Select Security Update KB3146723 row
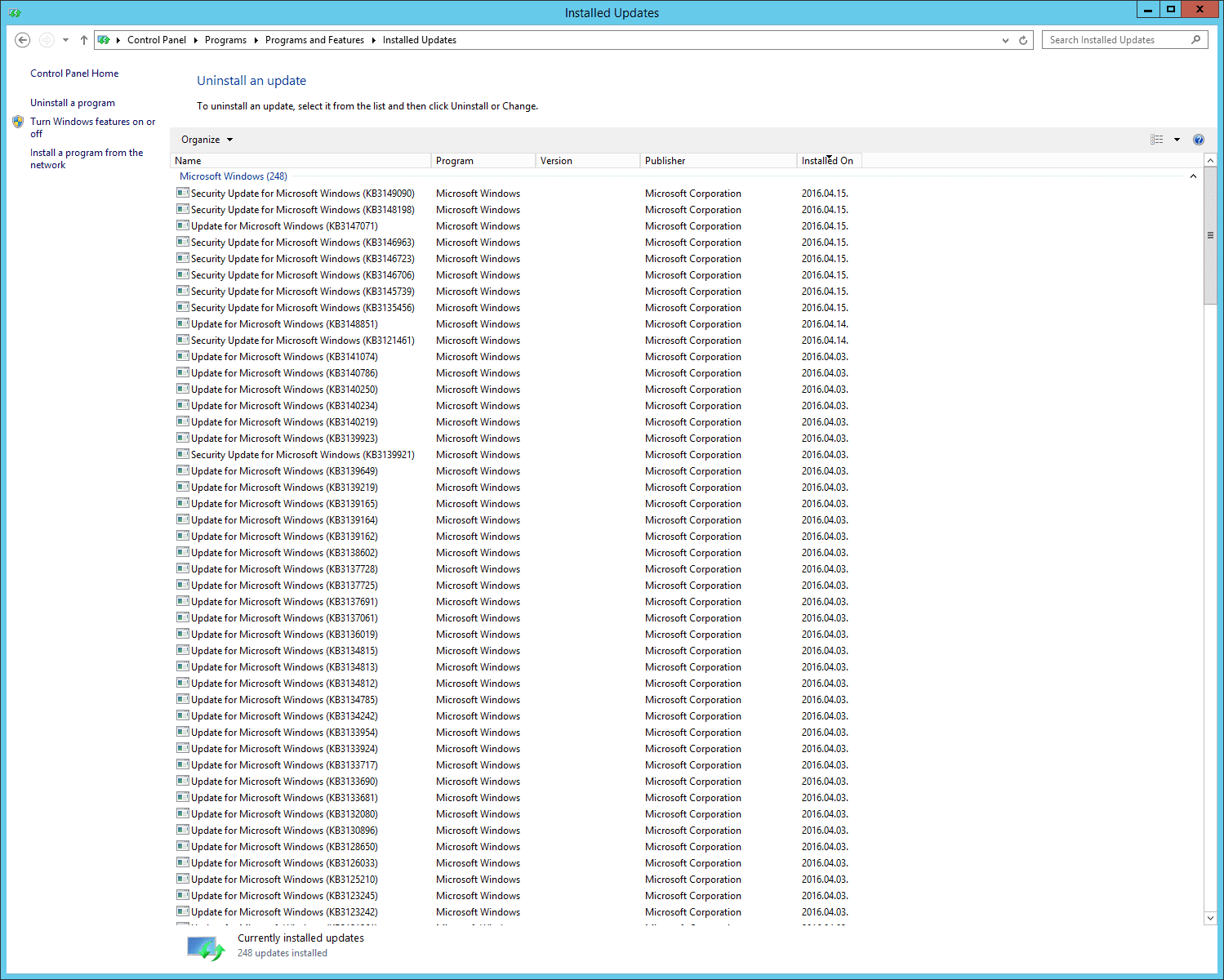This screenshot has height=980, width=1224. 514,259
